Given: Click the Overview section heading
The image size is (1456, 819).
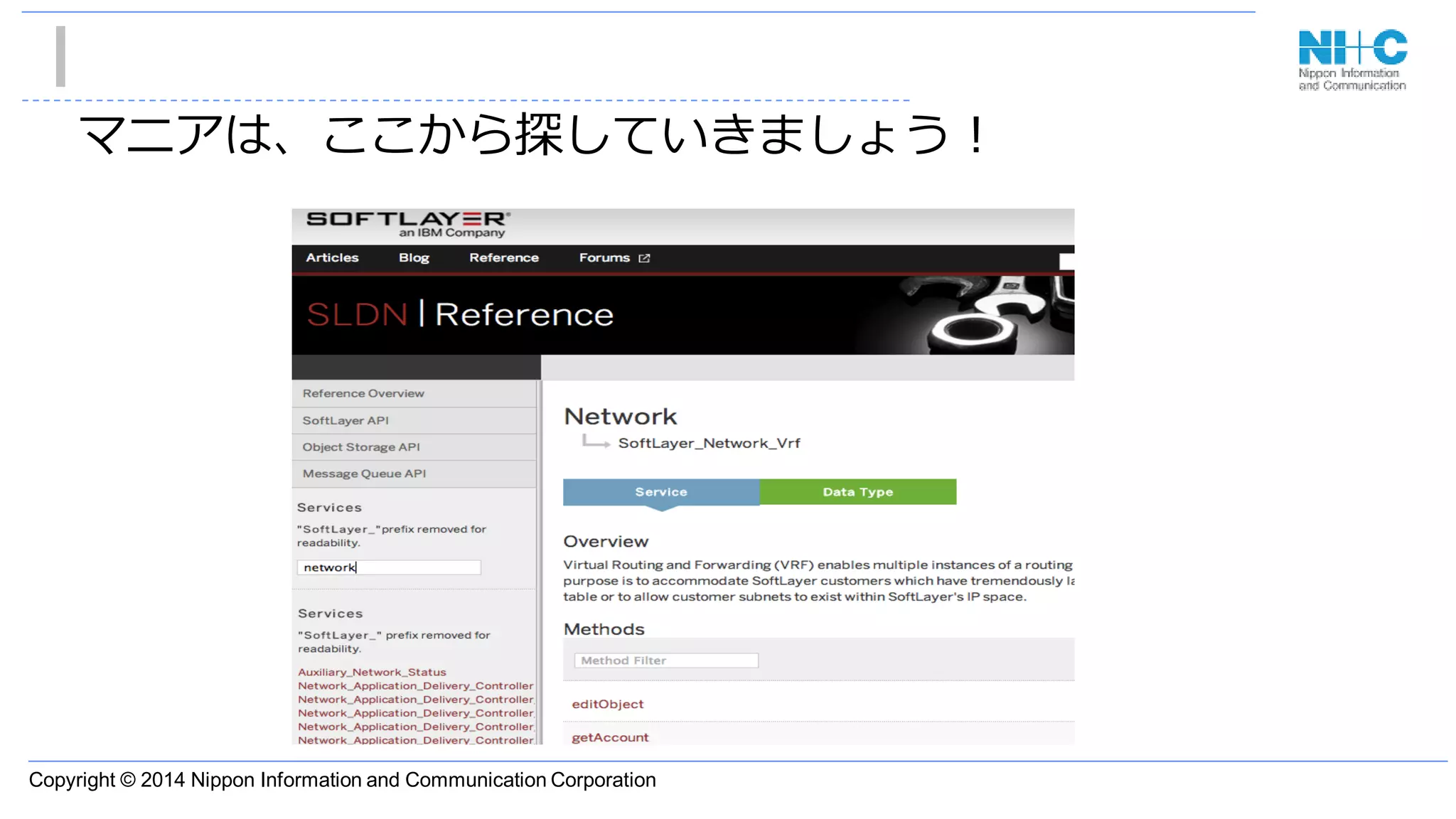Looking at the screenshot, I should click(x=606, y=542).
